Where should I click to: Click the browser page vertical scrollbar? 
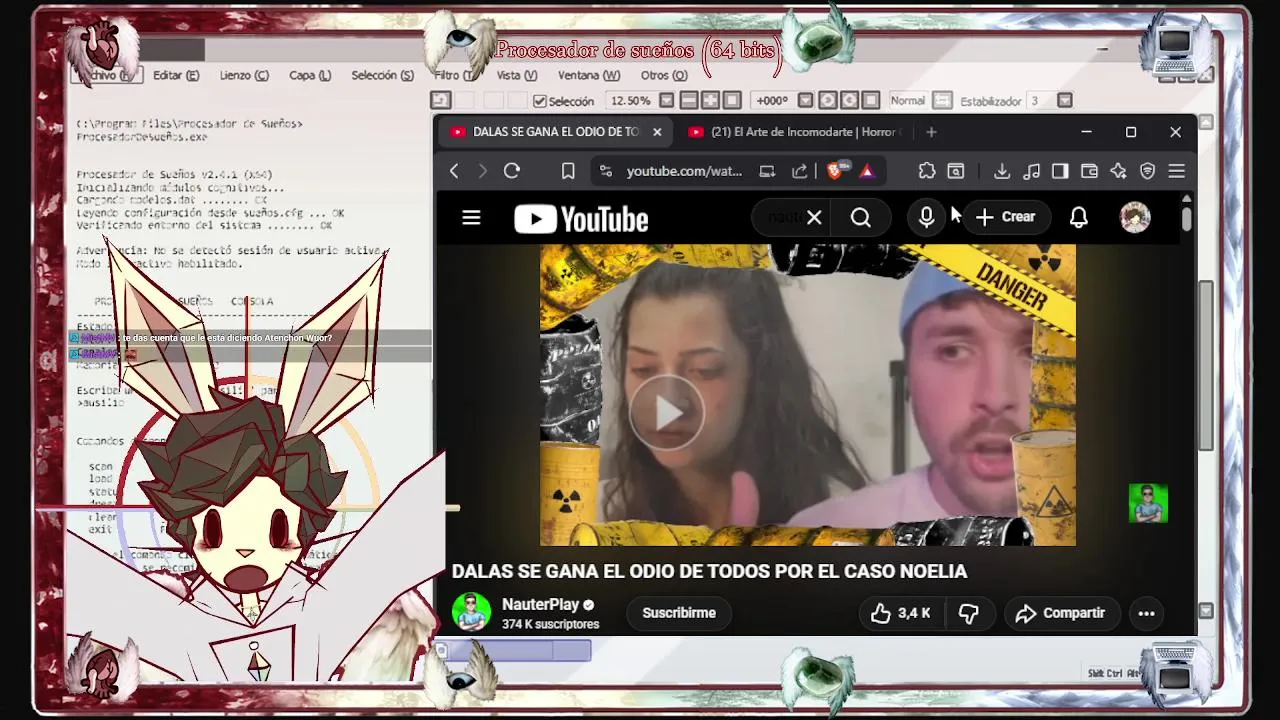(x=1186, y=217)
